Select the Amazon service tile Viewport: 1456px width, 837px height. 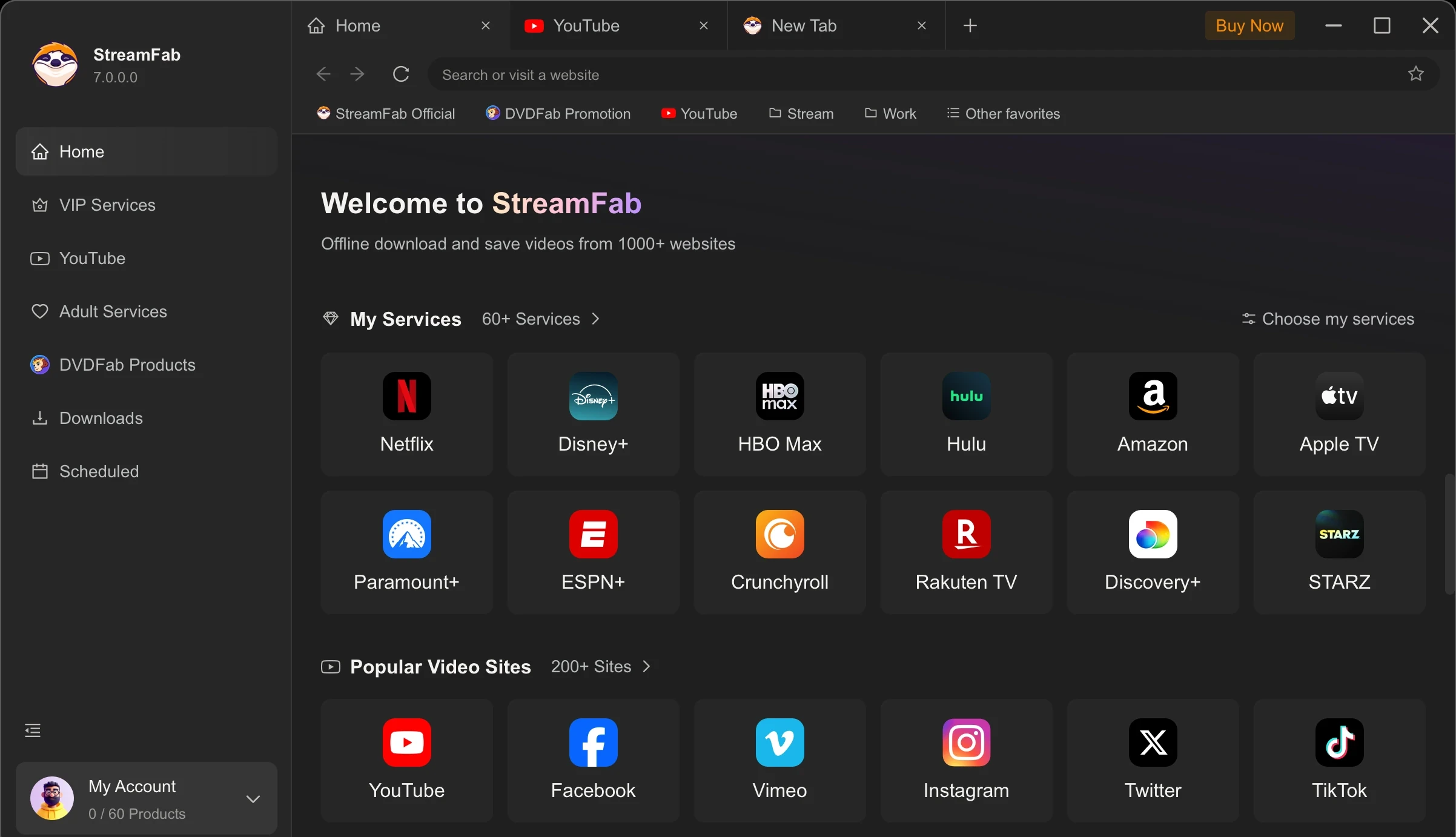click(x=1153, y=414)
